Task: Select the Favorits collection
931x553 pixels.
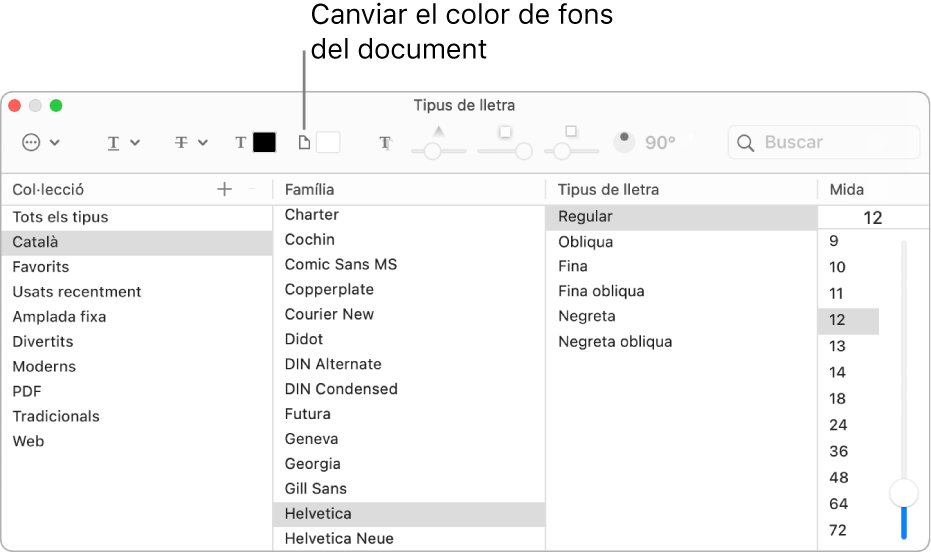Action: [x=137, y=267]
